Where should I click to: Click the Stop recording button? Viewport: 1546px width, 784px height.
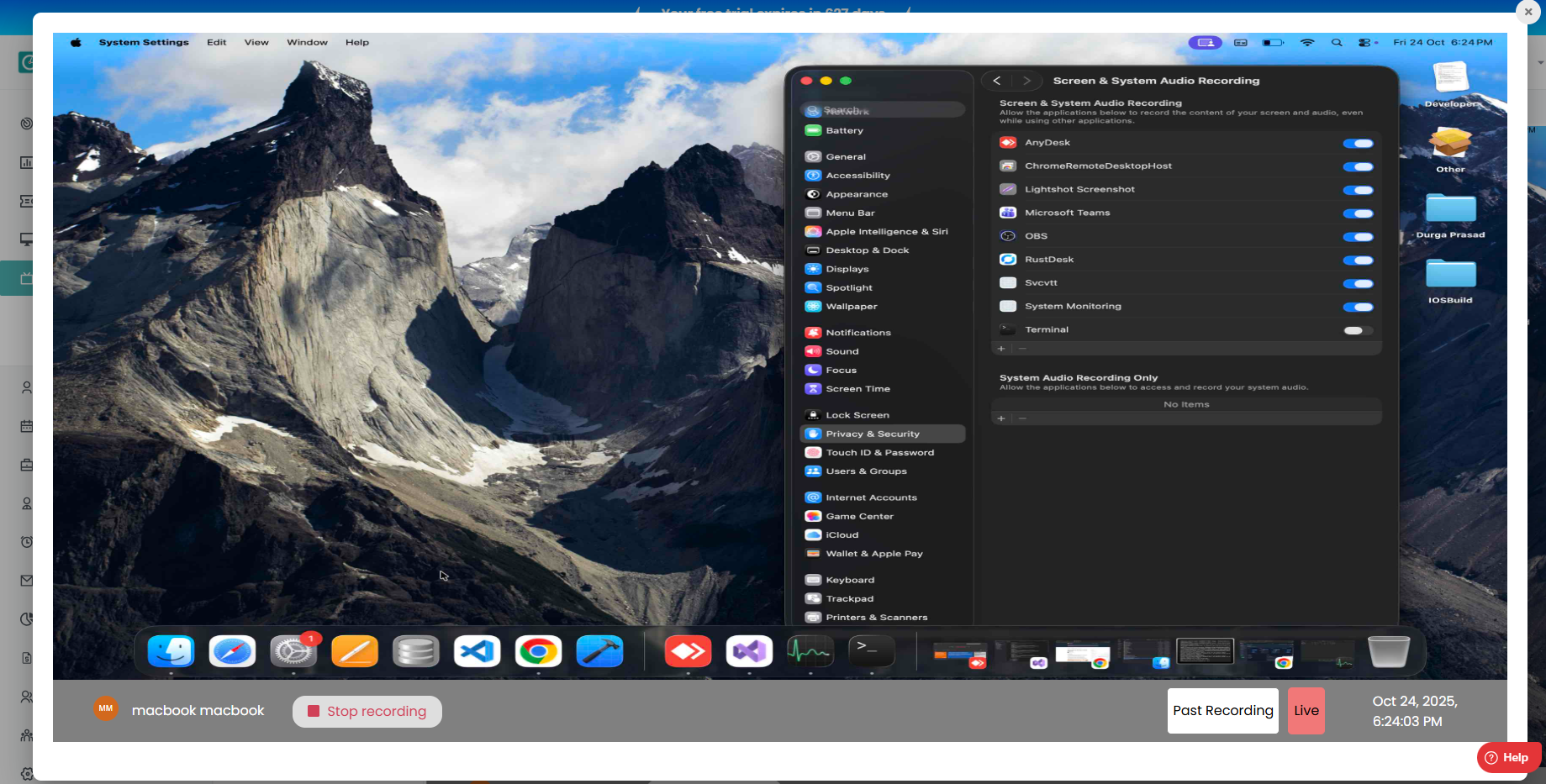point(367,711)
